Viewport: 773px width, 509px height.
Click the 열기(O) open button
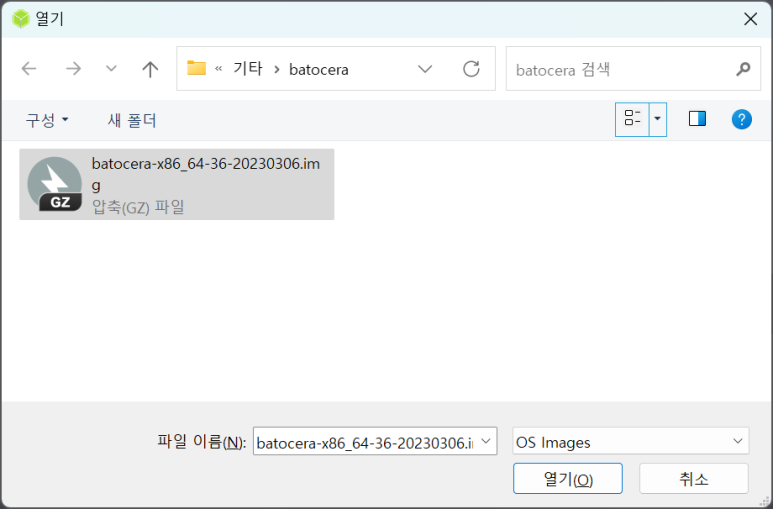tap(567, 478)
